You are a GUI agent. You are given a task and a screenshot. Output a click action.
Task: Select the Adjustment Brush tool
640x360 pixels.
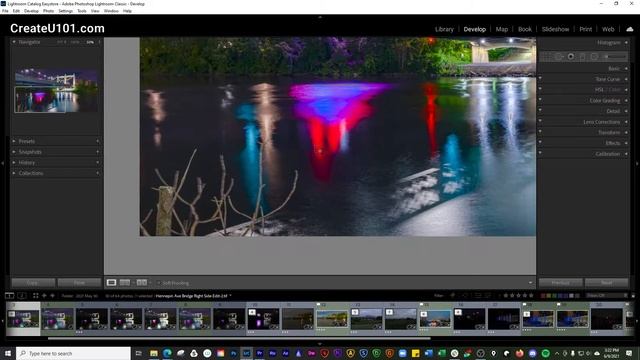616,57
